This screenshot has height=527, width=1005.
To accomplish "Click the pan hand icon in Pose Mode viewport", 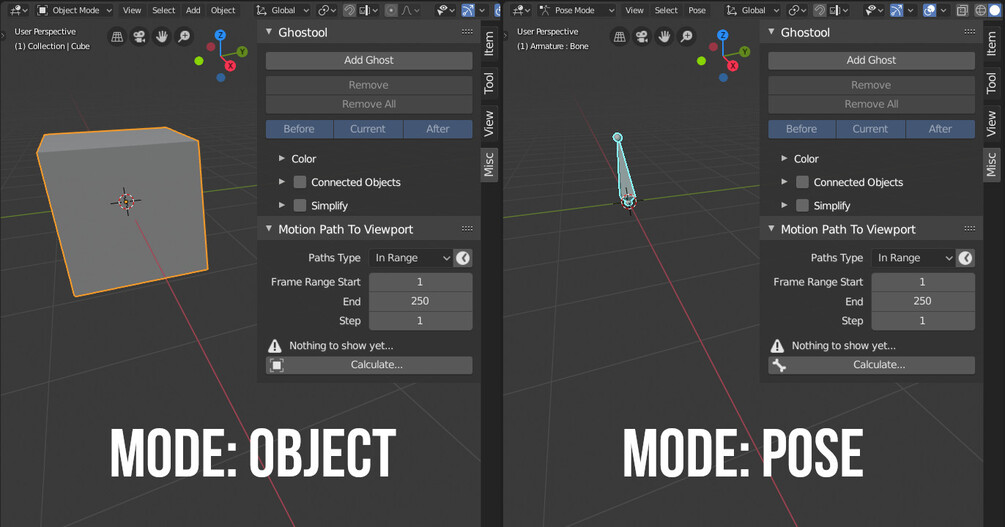I will pyautogui.click(x=664, y=37).
